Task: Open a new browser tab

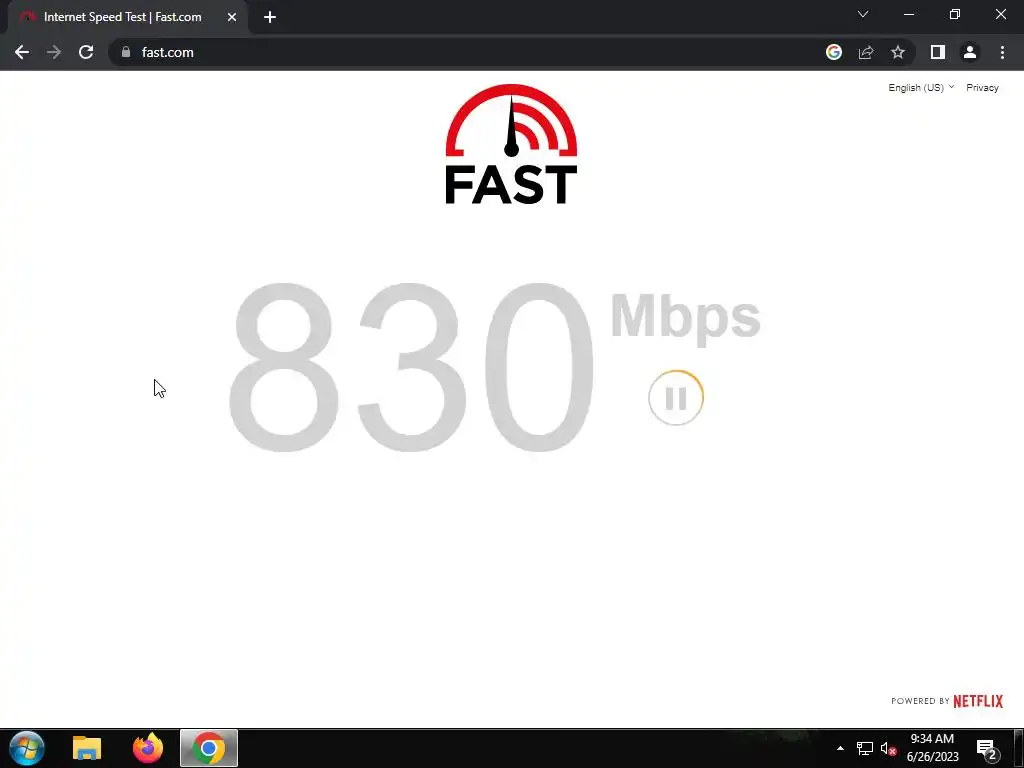Action: pos(270,17)
